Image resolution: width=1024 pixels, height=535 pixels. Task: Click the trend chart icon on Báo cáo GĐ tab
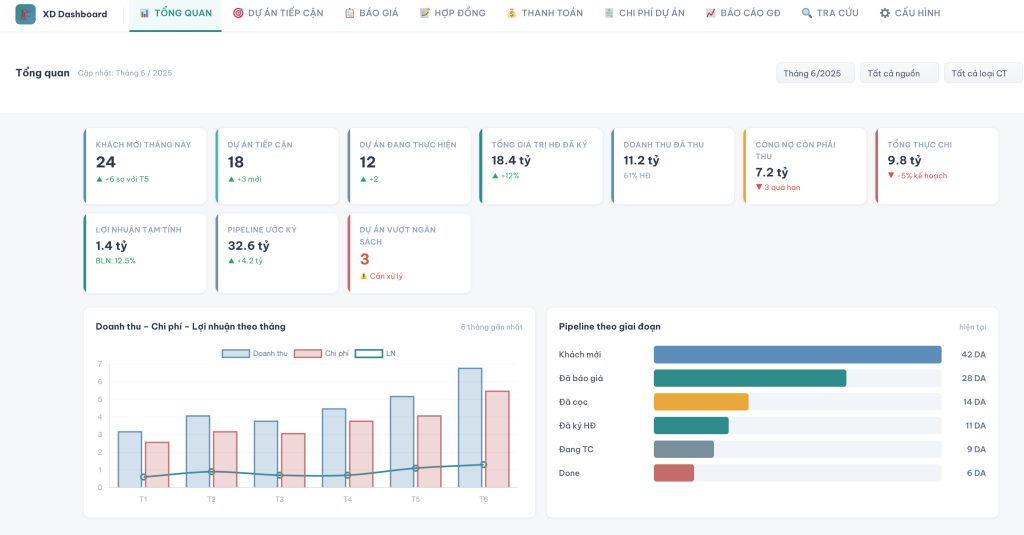tap(711, 13)
